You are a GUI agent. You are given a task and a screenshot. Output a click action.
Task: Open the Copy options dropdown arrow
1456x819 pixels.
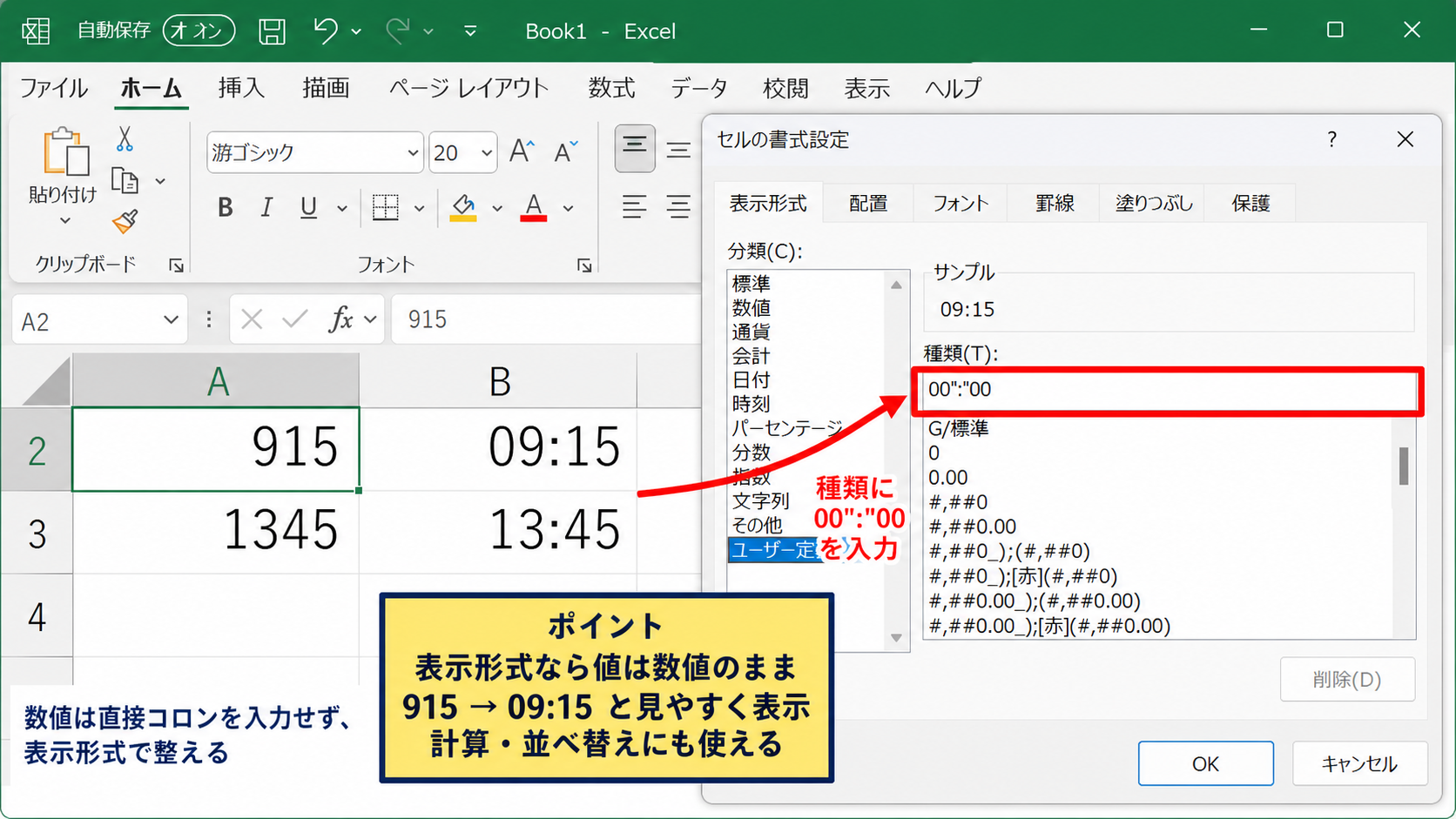pos(160,181)
